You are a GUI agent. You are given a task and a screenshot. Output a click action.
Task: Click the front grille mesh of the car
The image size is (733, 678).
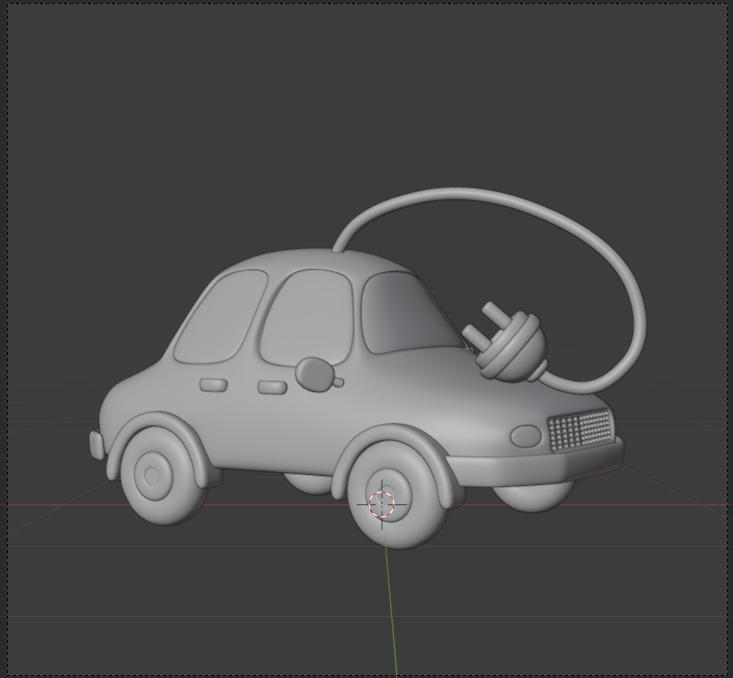[x=581, y=429]
